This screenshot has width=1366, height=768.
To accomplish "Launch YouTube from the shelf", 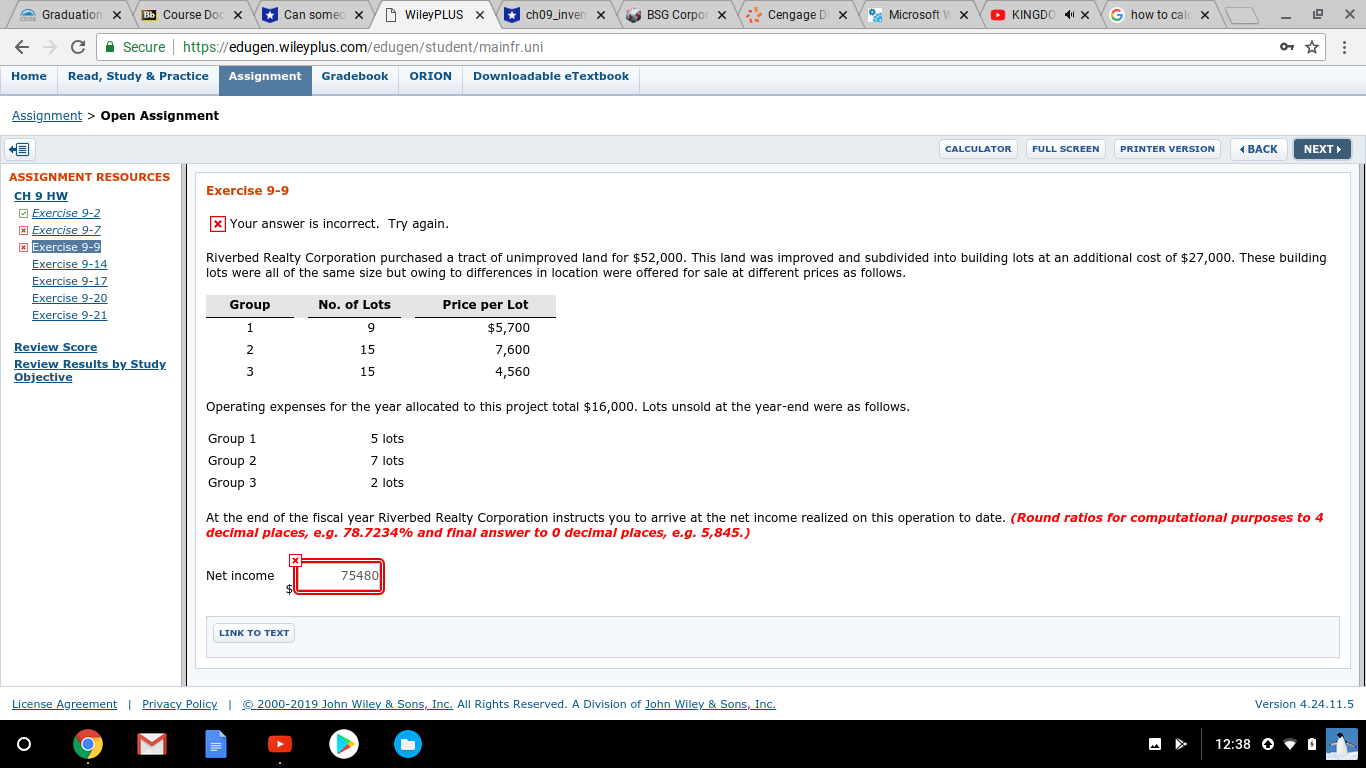I will [280, 744].
